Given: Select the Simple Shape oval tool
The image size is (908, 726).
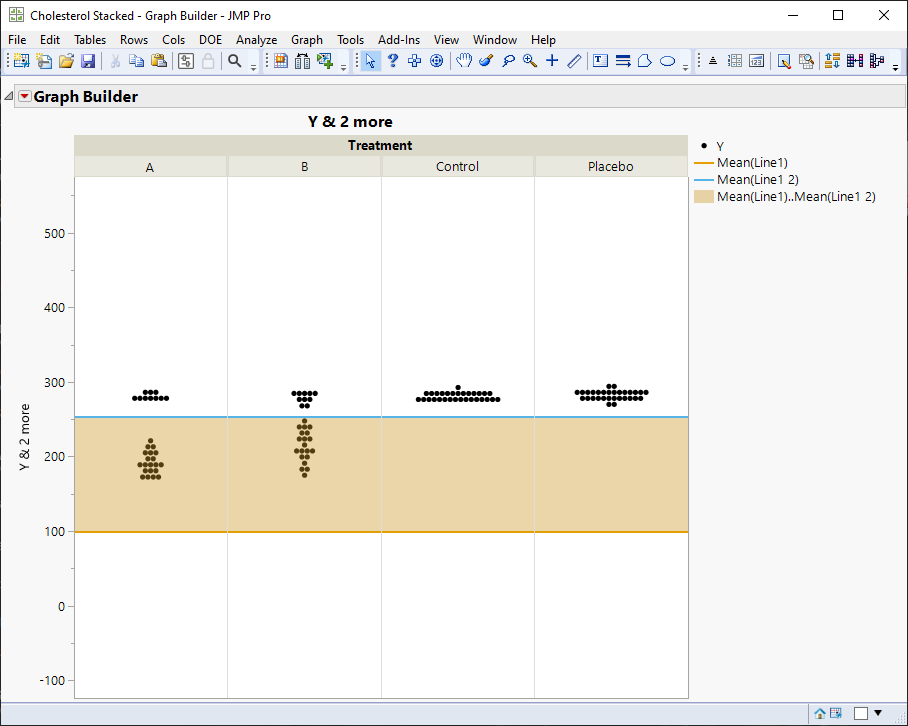Looking at the screenshot, I should tap(667, 61).
